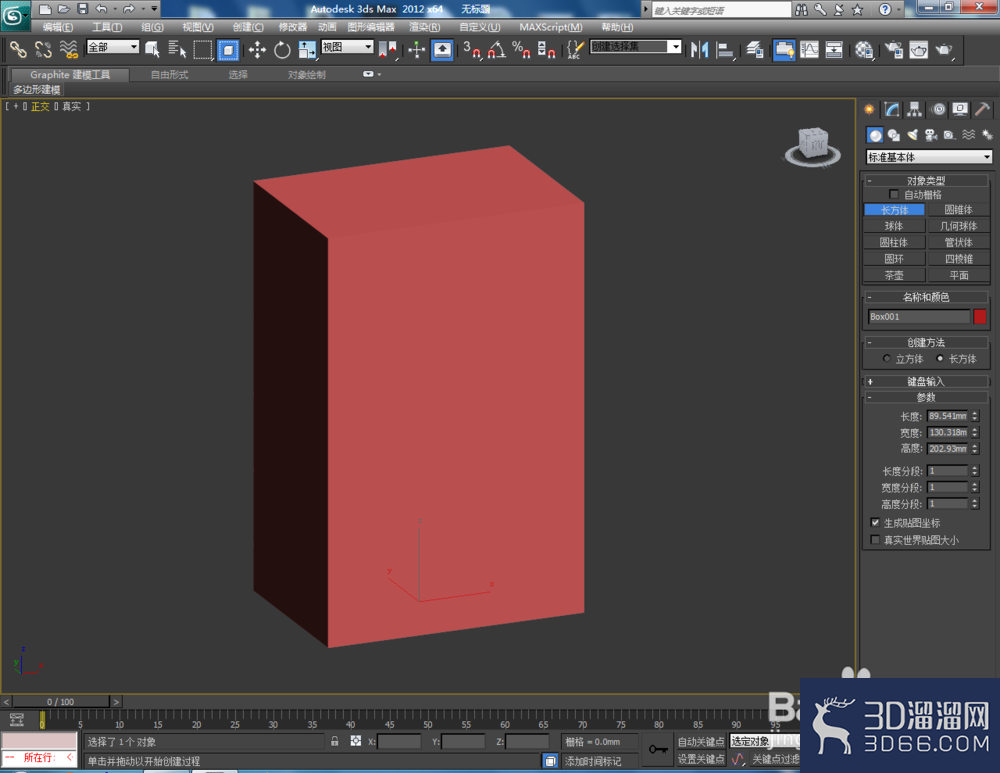
Task: Select the 长方体 creation method radio
Action: 939,358
